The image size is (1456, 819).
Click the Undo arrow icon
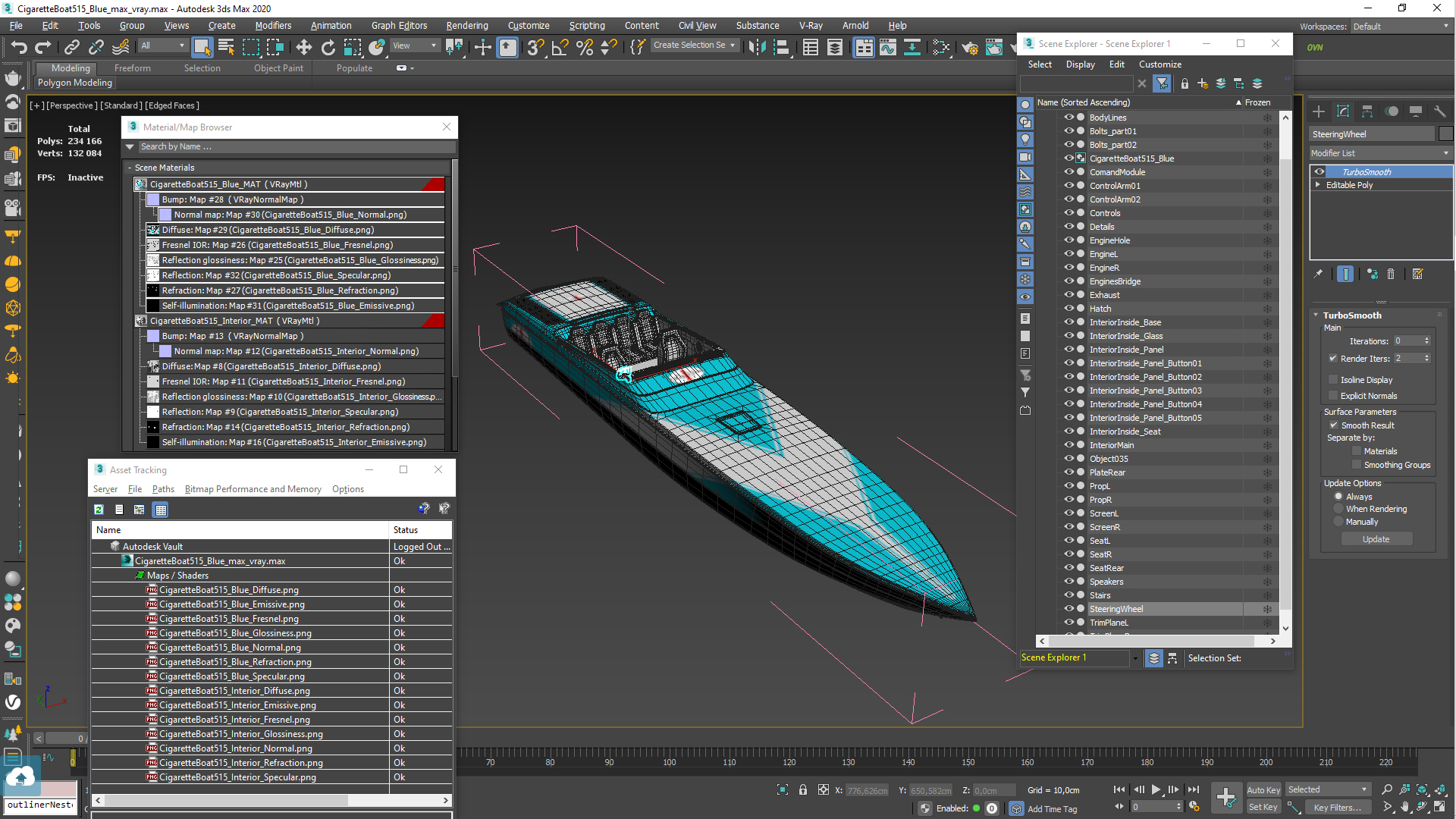point(18,47)
